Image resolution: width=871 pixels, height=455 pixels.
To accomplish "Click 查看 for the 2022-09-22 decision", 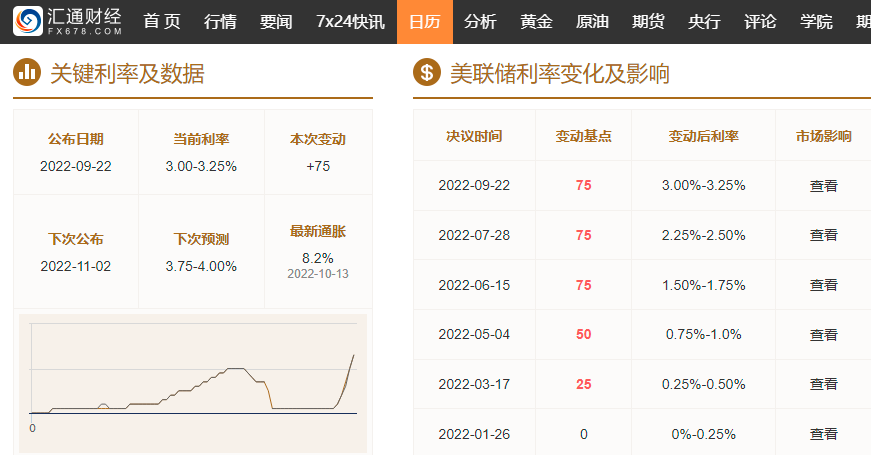I will tap(823, 185).
